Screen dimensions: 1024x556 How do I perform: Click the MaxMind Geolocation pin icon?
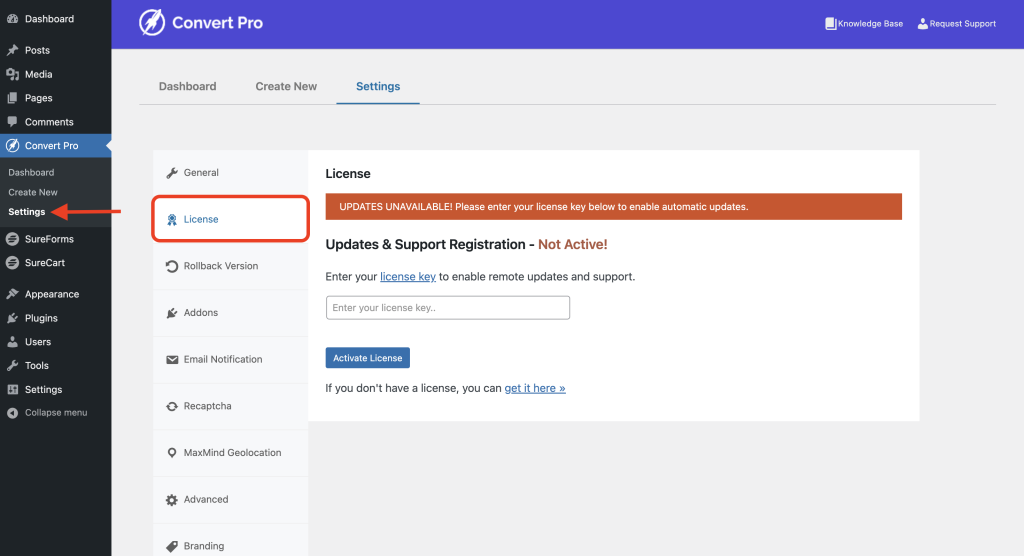(172, 453)
